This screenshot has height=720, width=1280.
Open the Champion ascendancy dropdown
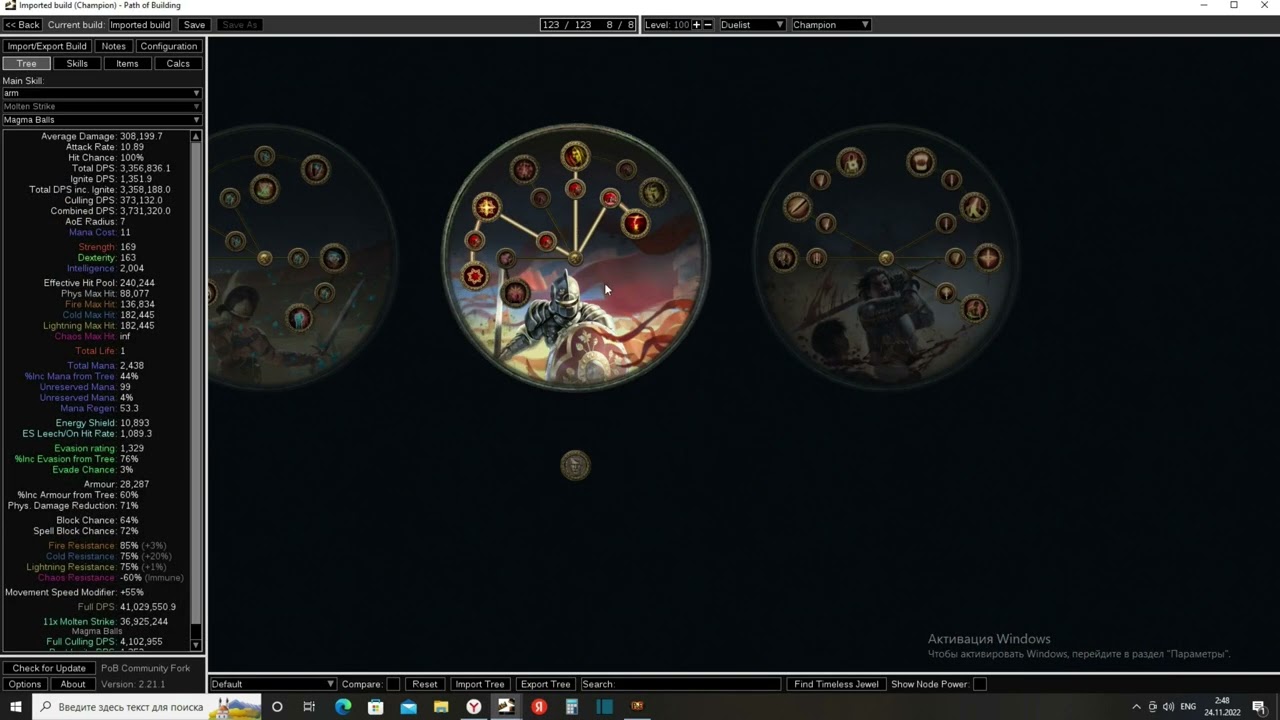(830, 24)
